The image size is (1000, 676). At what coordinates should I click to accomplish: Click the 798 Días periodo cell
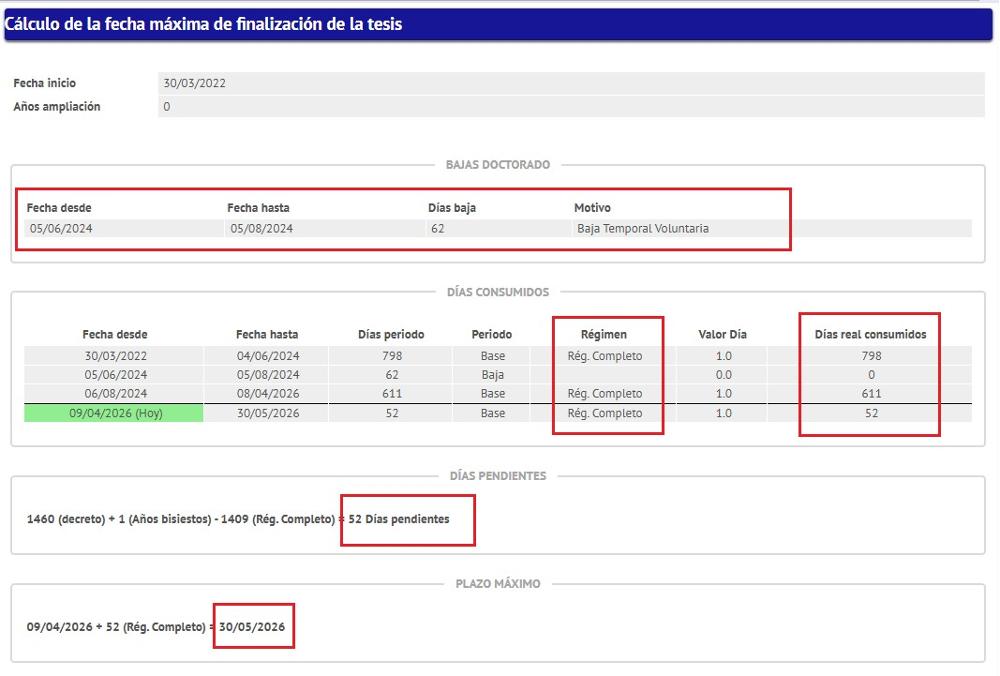point(392,356)
